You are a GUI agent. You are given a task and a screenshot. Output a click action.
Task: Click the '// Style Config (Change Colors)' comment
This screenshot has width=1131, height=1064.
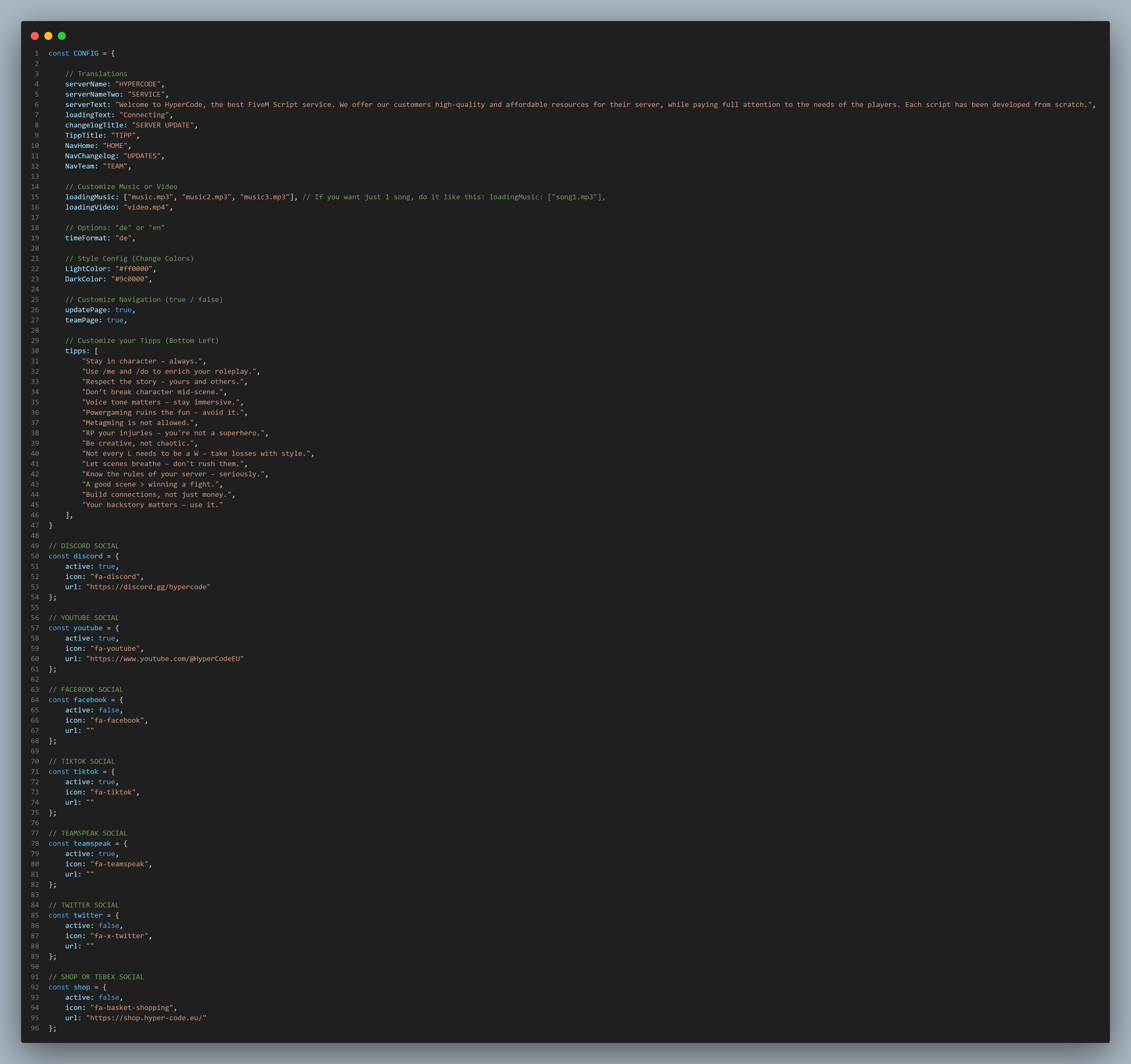[x=129, y=258]
